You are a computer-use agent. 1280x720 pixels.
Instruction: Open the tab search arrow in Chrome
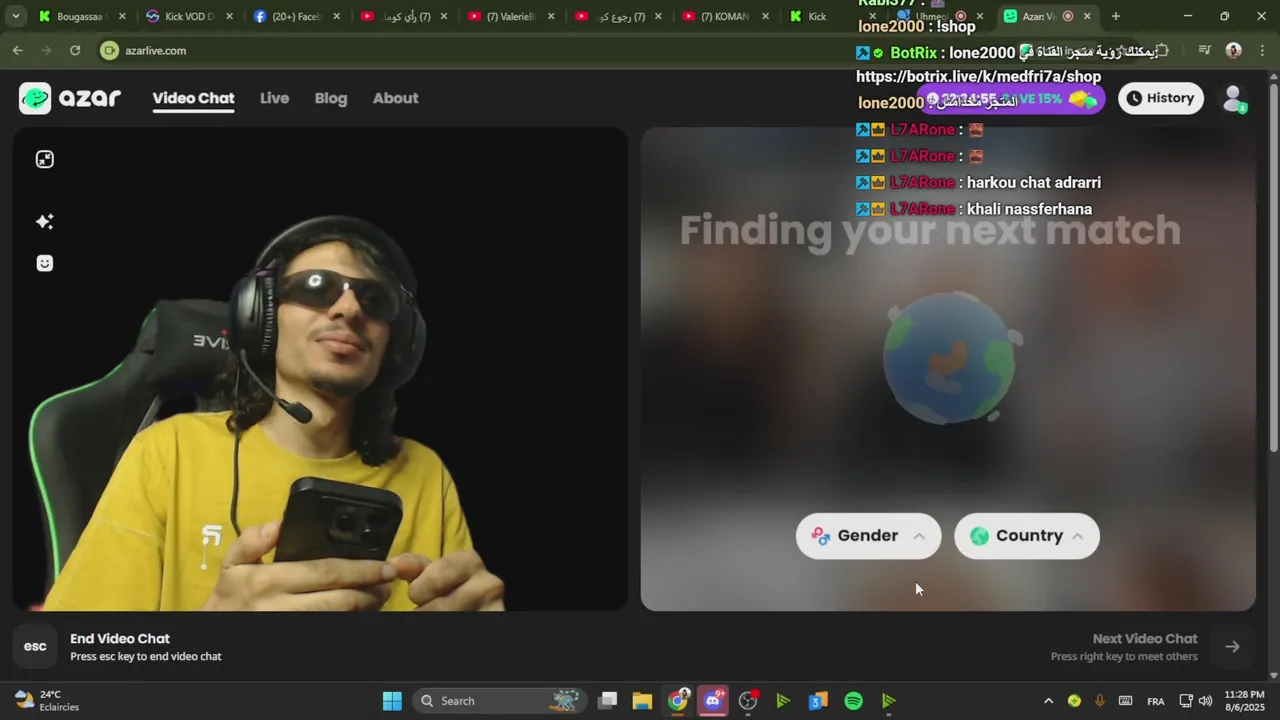(x=15, y=16)
